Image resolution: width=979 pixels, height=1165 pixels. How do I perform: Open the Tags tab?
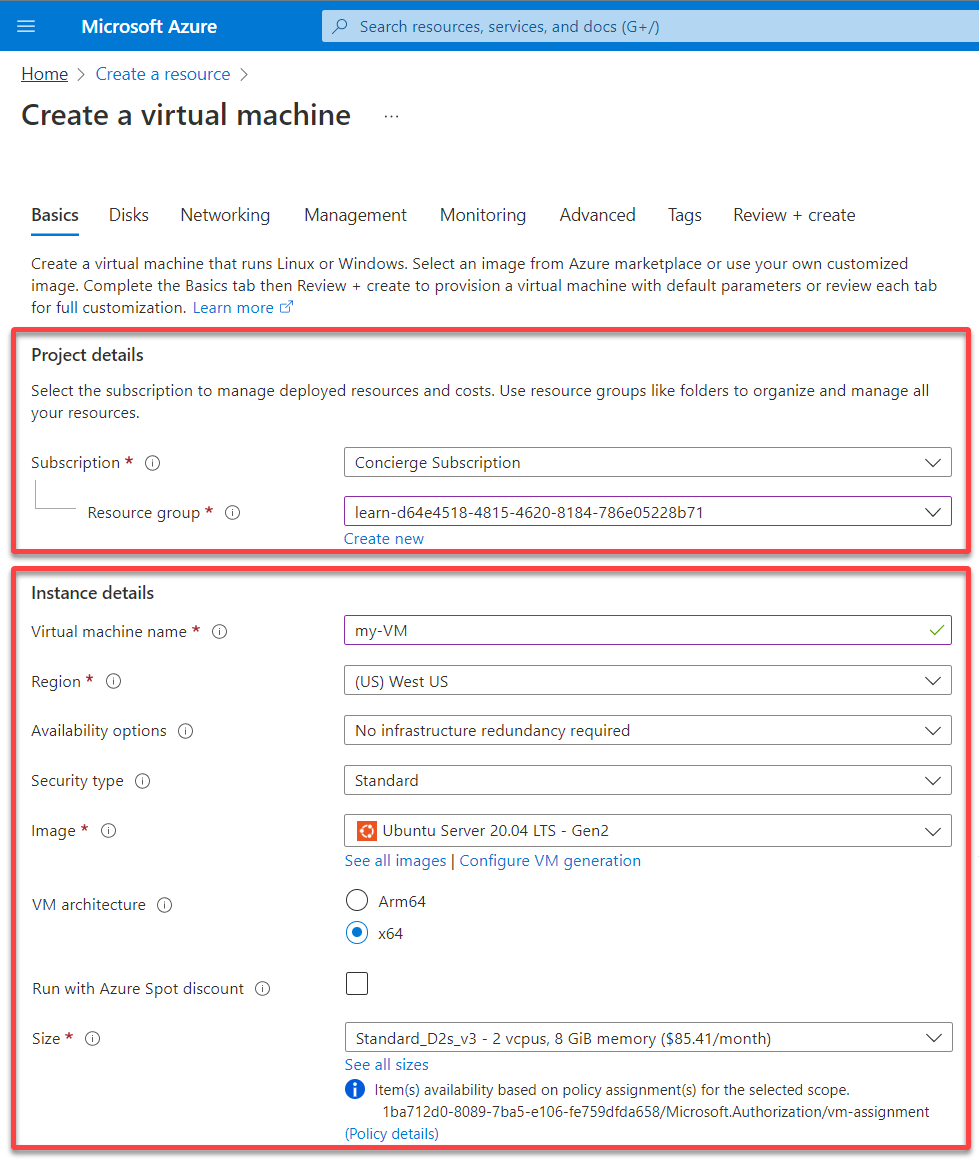[x=684, y=215]
